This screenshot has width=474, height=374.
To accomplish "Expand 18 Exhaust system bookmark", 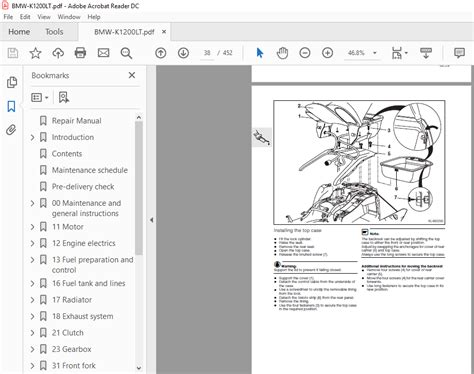I will click(32, 316).
